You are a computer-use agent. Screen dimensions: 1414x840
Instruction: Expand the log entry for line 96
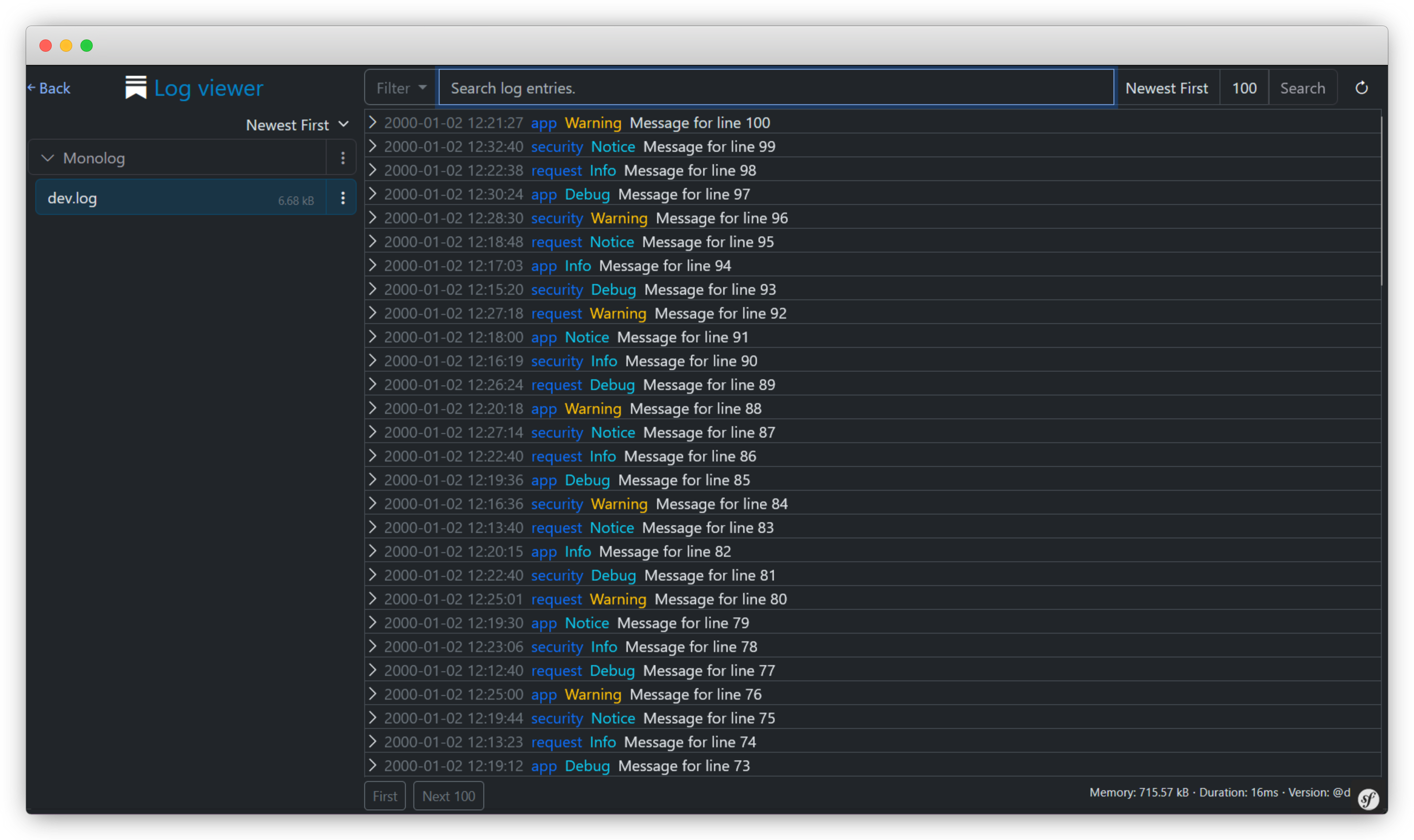click(372, 217)
